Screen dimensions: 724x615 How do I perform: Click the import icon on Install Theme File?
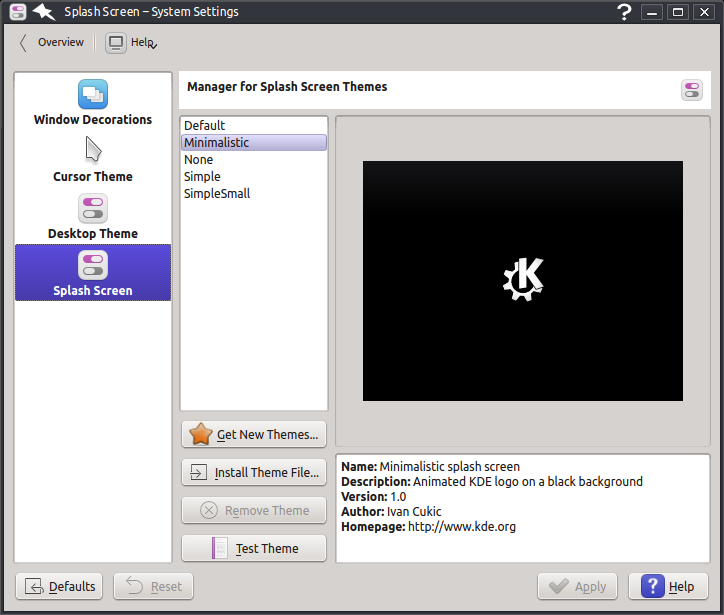click(199, 472)
